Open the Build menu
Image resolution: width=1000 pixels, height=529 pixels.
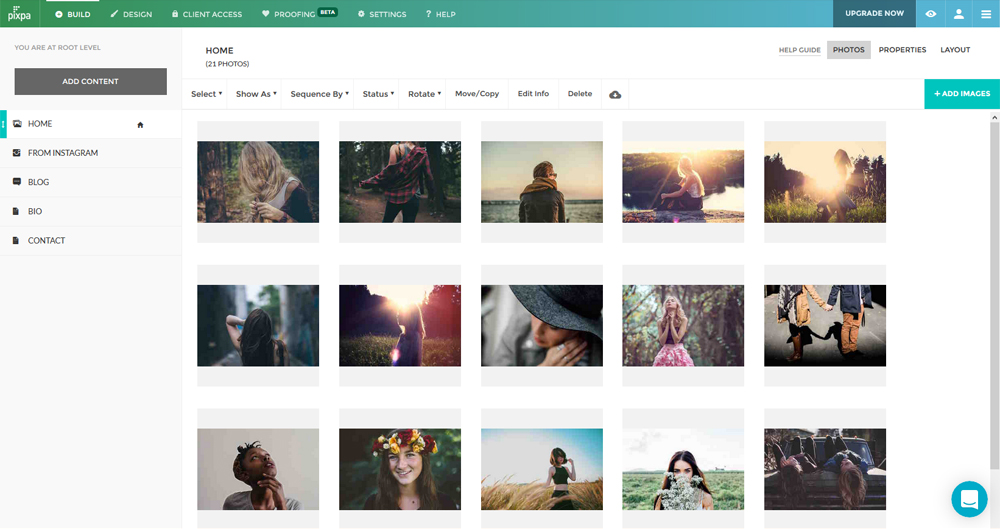73,14
